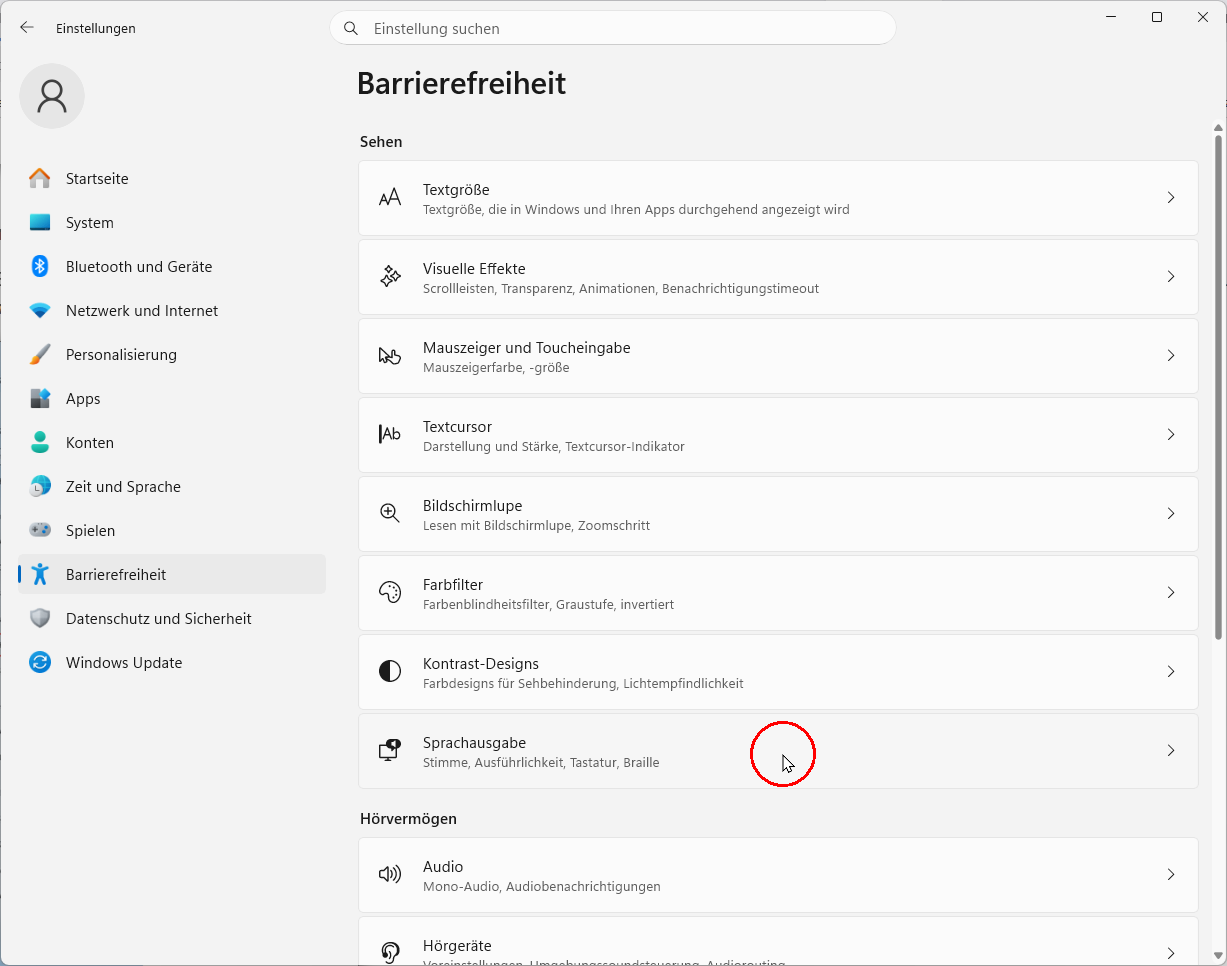This screenshot has height=966, width=1227.
Task: Click 'Darstellung und Stärke, Textcursor-Indikator' text
Action: point(554,447)
